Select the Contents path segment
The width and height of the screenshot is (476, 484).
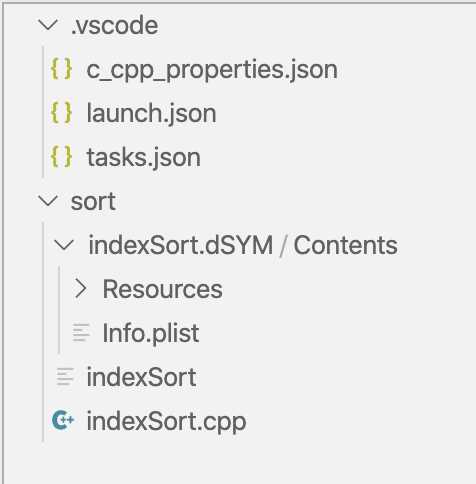pyautogui.click(x=345, y=245)
